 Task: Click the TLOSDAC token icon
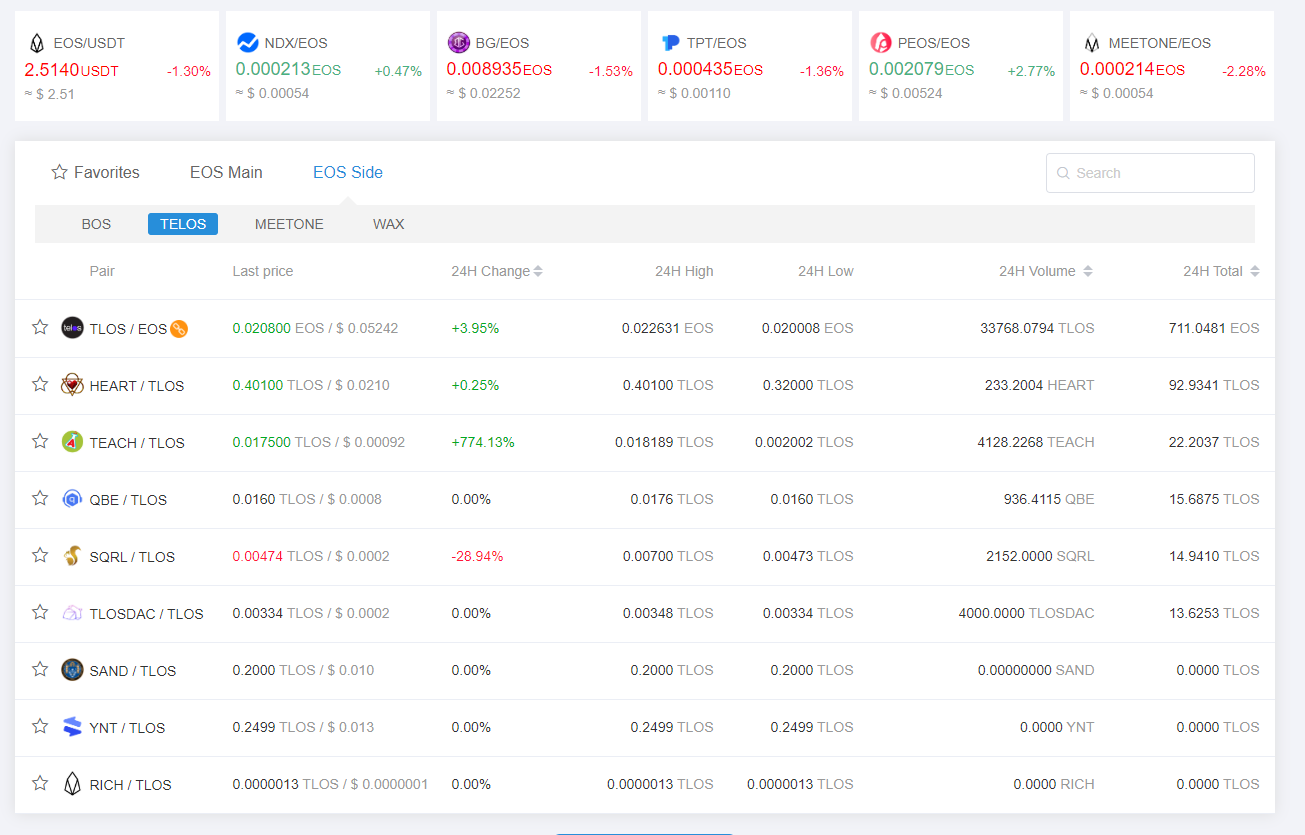click(72, 612)
